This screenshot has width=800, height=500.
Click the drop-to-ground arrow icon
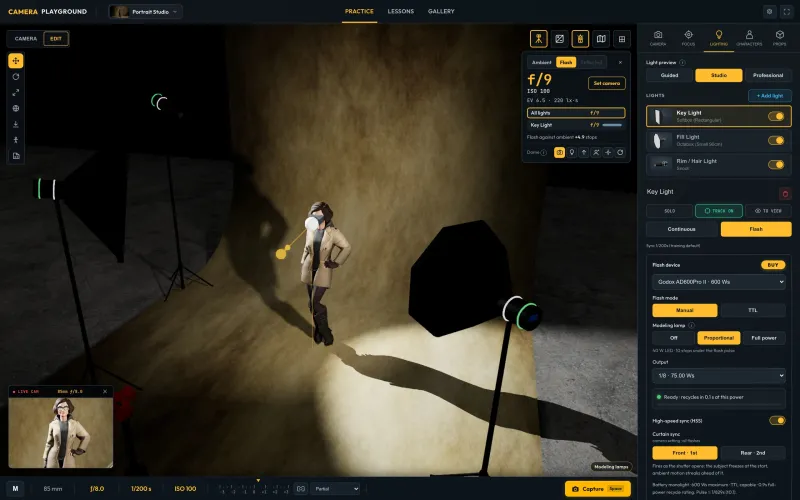click(x=16, y=124)
